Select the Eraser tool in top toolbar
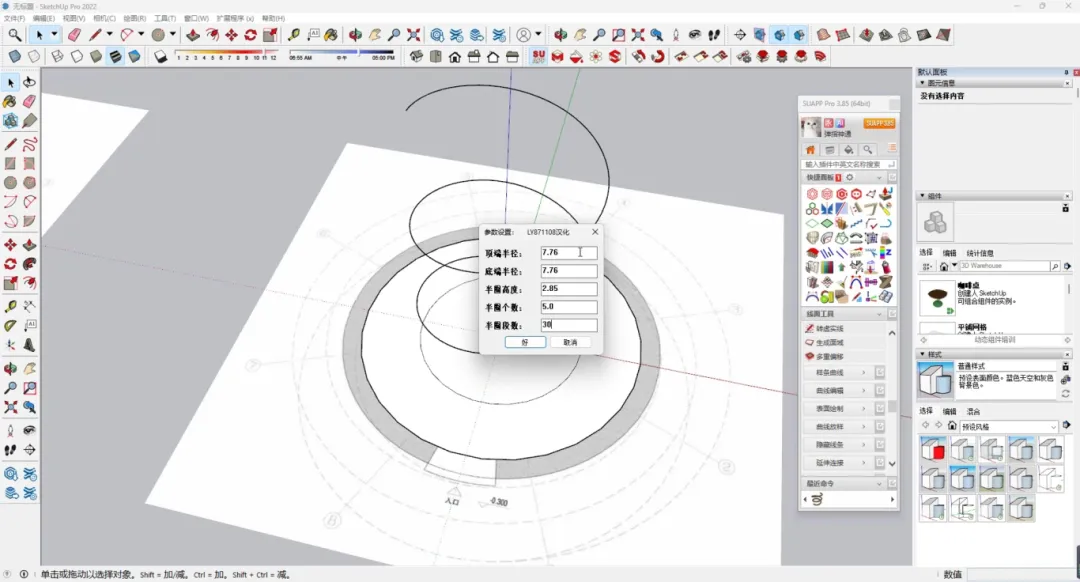 73,35
